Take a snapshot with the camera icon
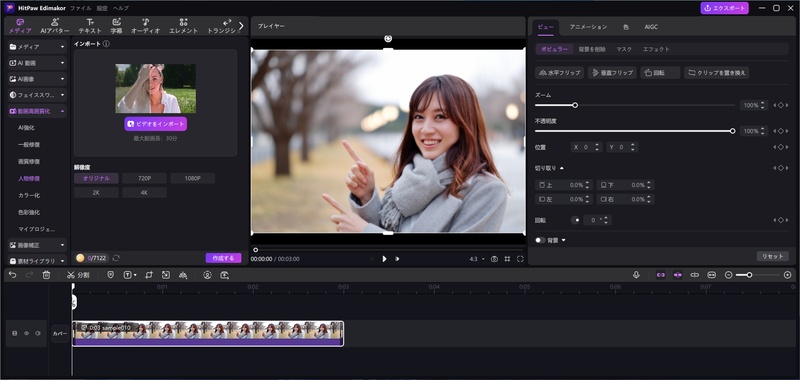Screen dimensions: 800x380 tap(494, 259)
